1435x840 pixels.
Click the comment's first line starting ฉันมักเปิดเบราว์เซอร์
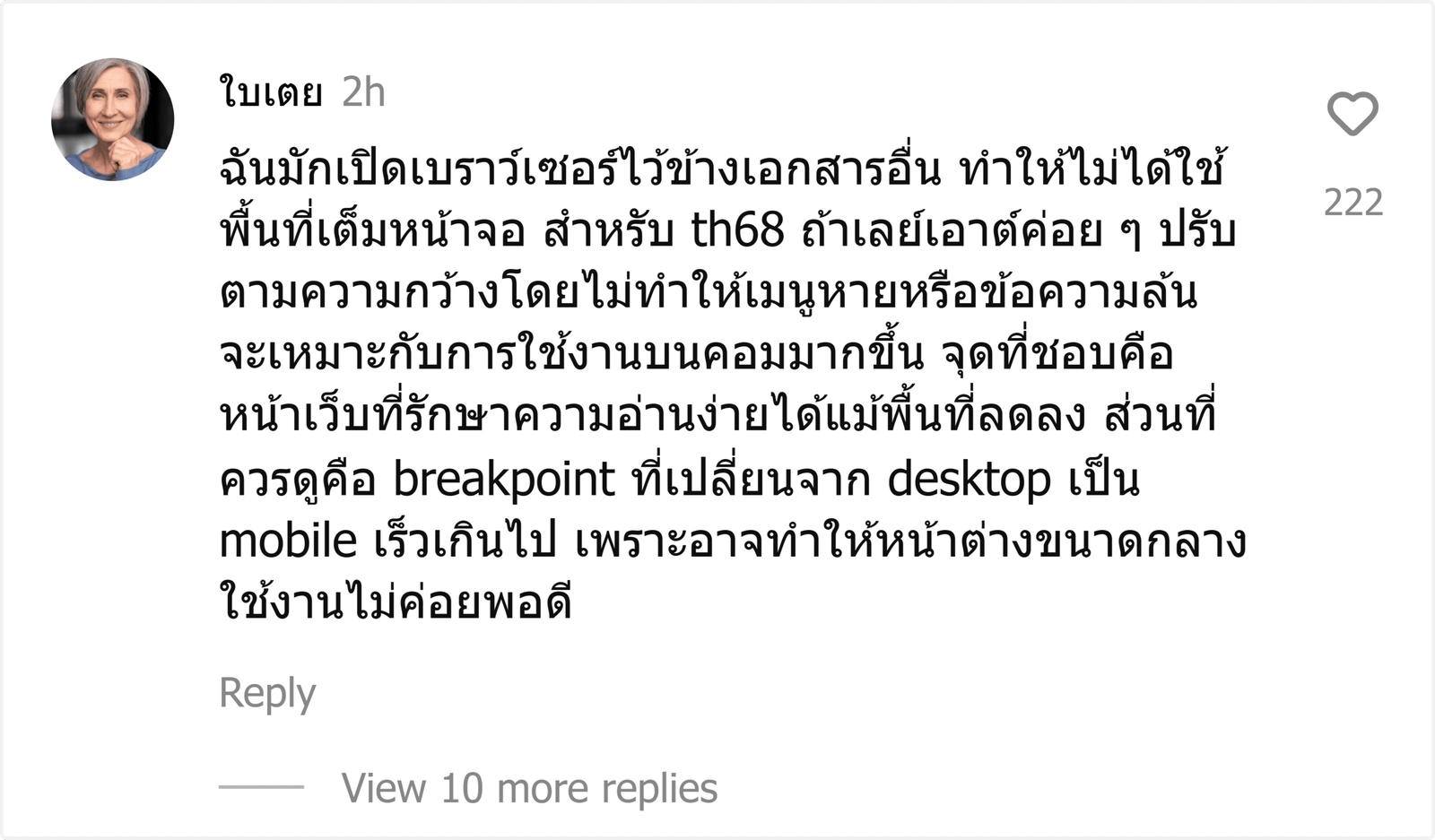(x=722, y=169)
